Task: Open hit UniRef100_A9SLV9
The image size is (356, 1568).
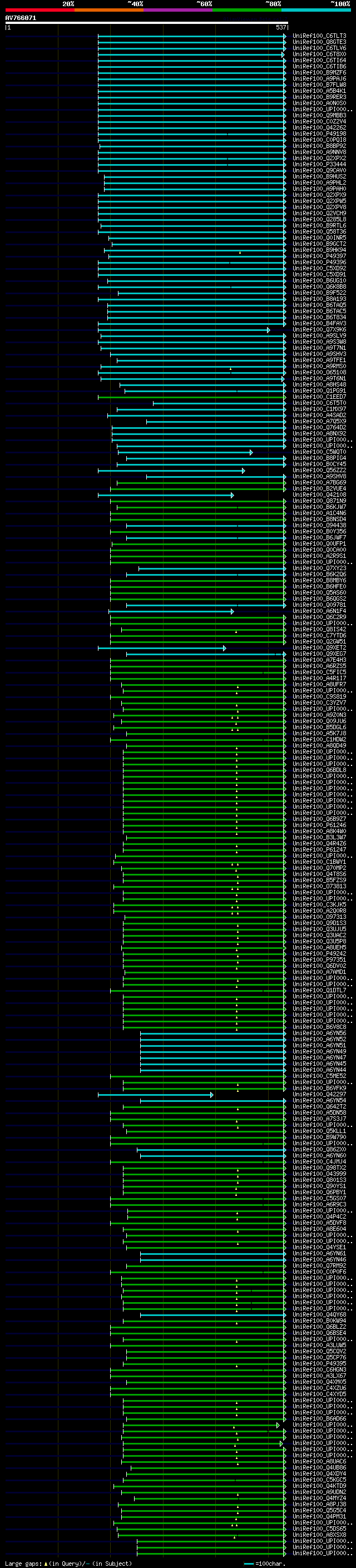Action: [x=319, y=336]
